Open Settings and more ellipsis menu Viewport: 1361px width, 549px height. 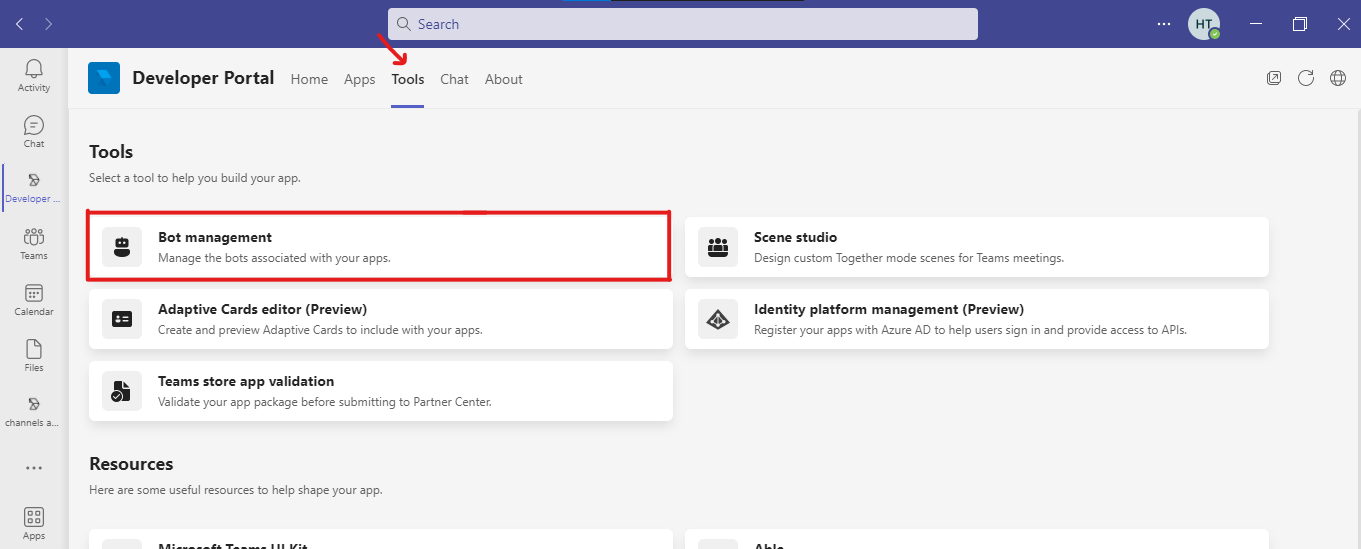coord(1163,24)
